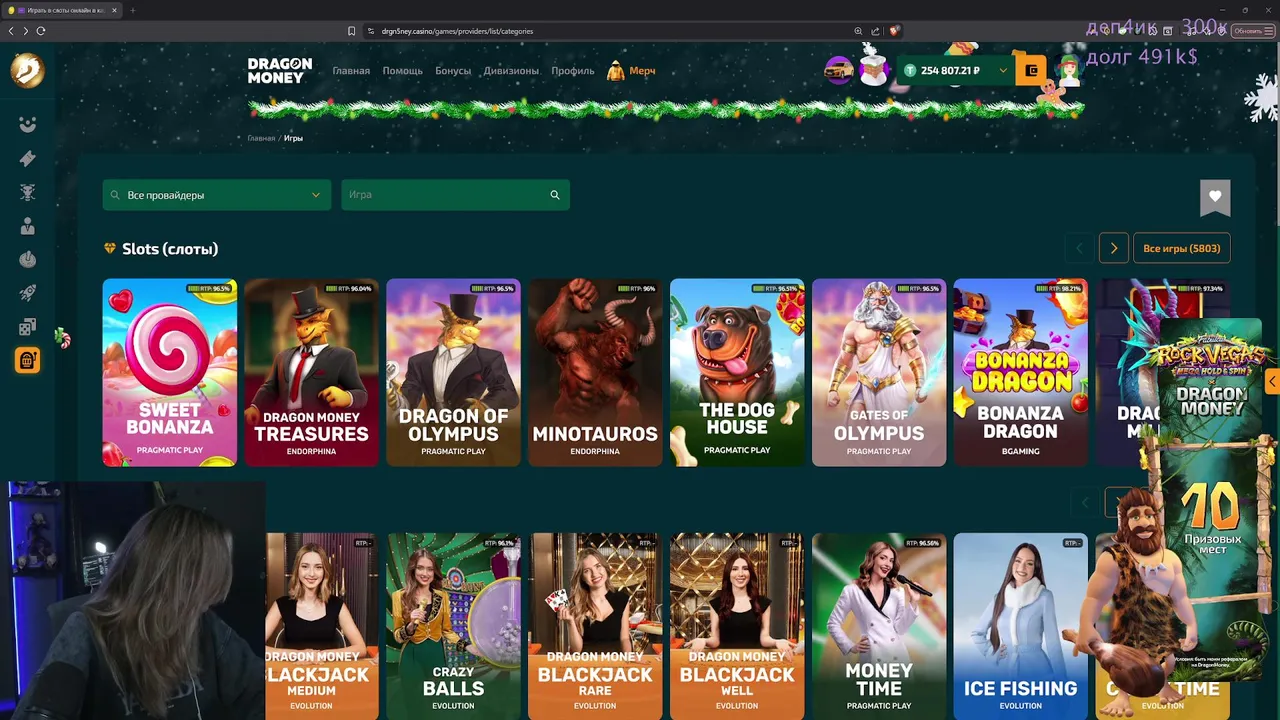
Task: Click the search magnifier in game field
Action: pos(555,195)
